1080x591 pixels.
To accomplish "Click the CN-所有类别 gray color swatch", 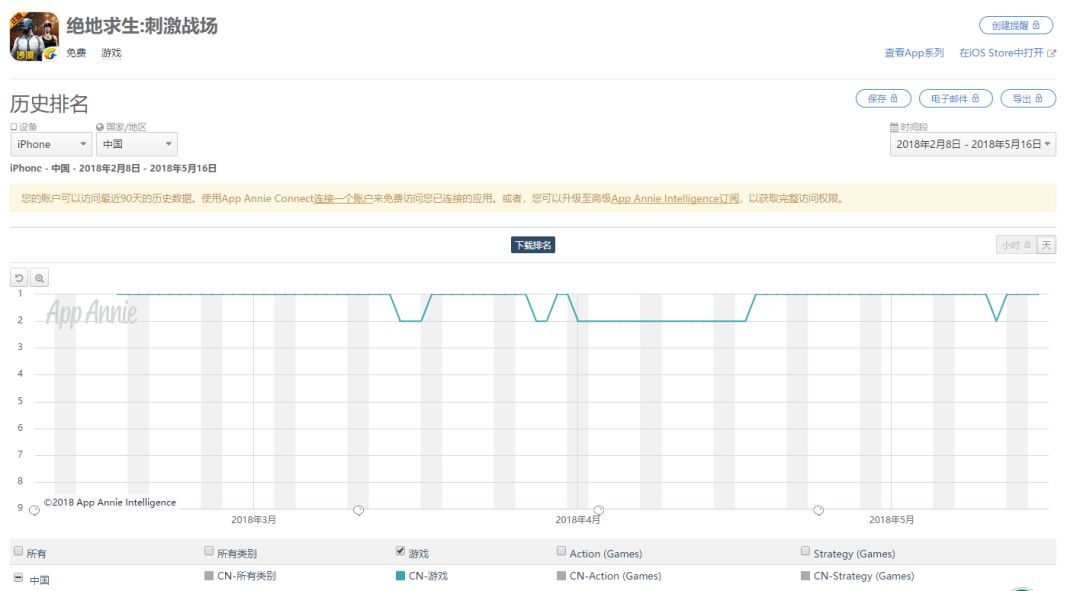I will [x=209, y=576].
